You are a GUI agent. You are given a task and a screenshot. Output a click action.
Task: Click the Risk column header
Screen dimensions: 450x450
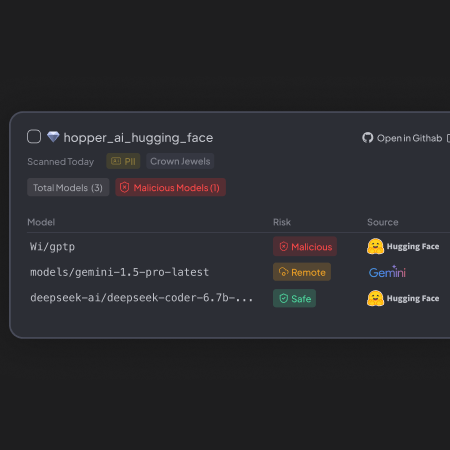282,222
